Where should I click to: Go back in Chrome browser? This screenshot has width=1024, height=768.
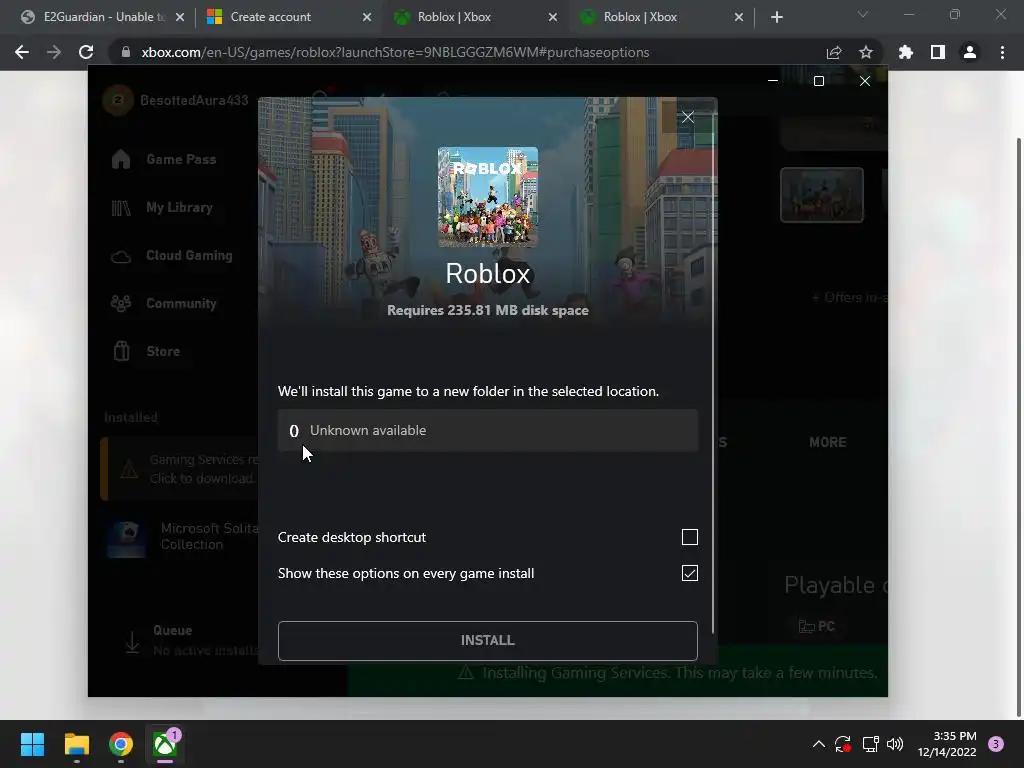point(22,52)
